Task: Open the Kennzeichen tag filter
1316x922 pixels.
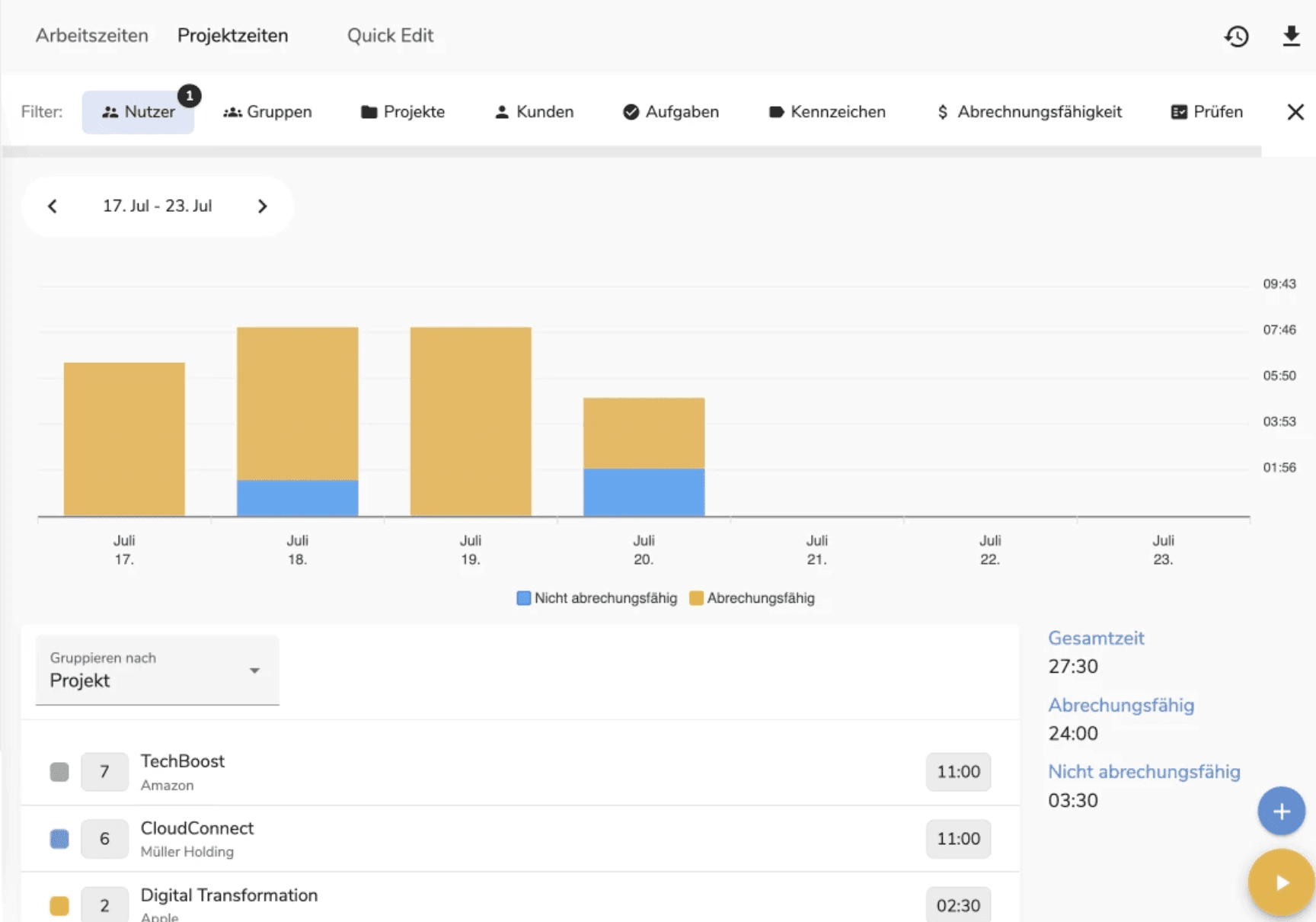Action: (x=827, y=112)
